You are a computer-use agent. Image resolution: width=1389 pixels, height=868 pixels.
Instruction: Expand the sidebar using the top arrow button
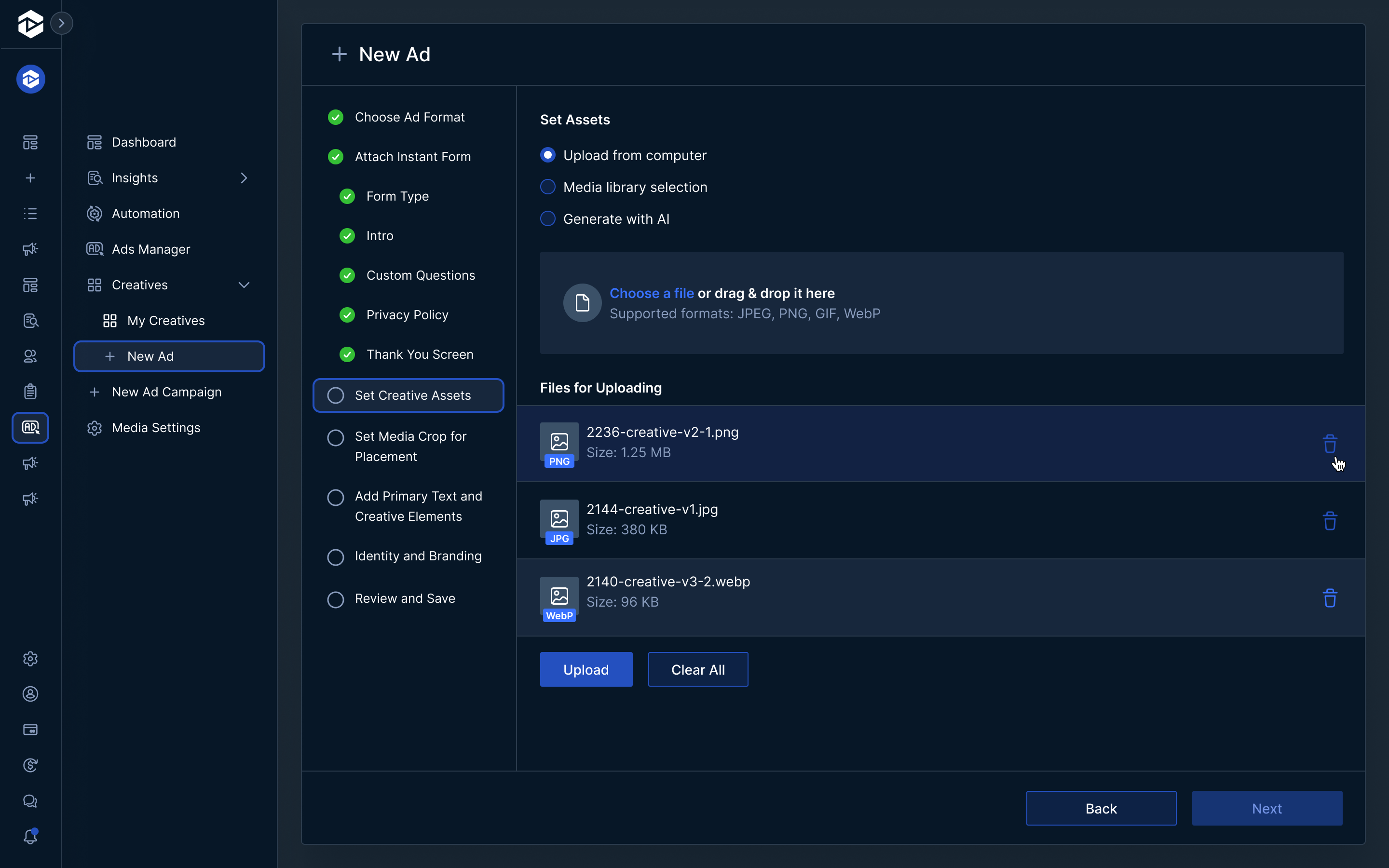[61, 23]
